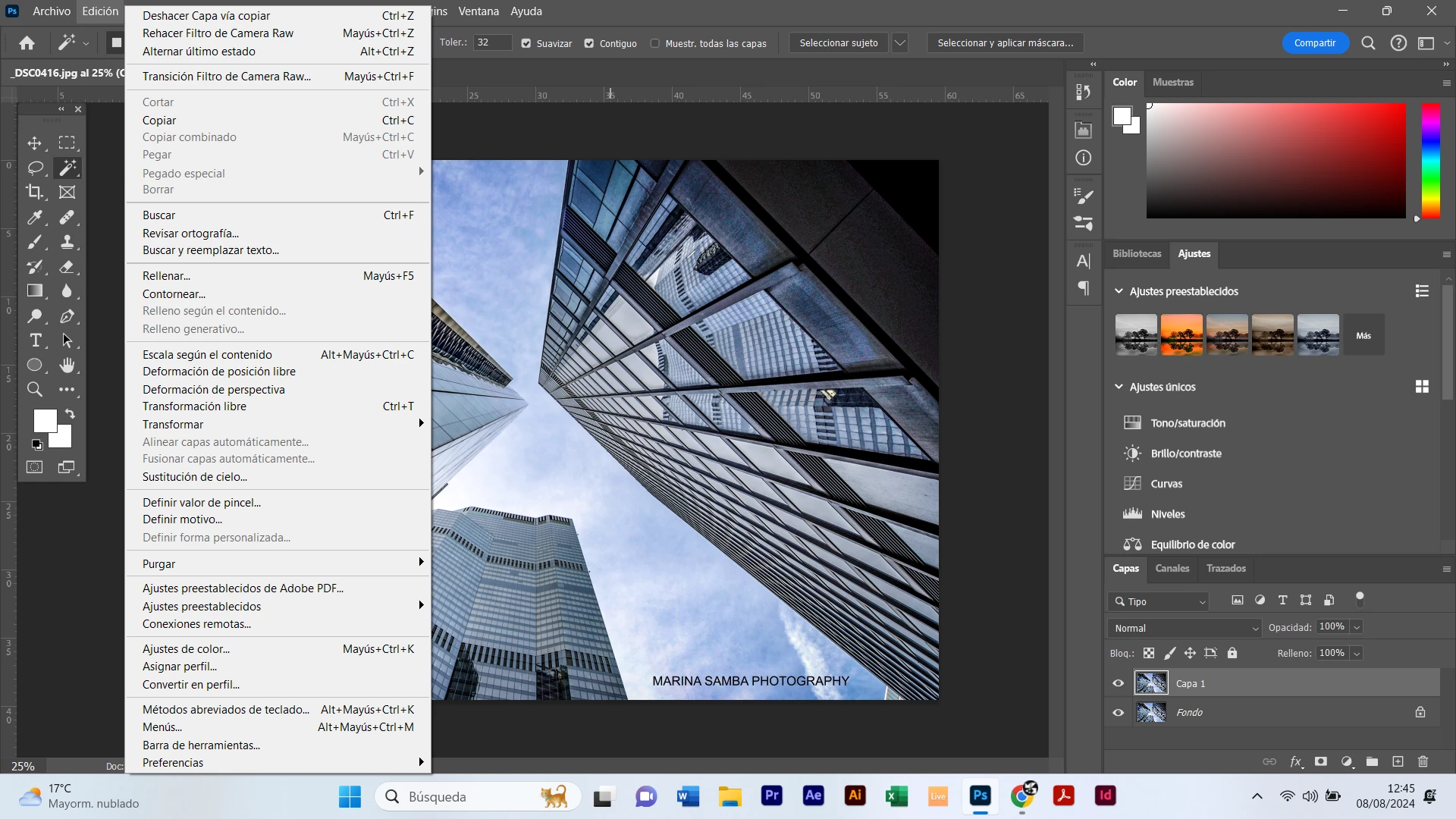Select the Eraser tool

pyautogui.click(x=67, y=267)
